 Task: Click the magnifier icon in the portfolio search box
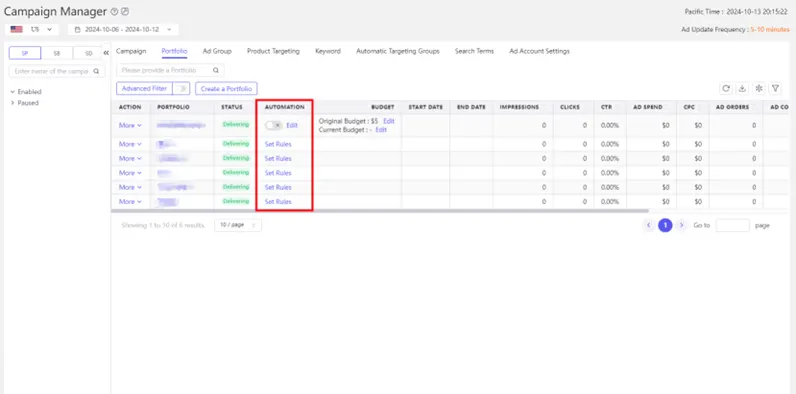[216, 70]
